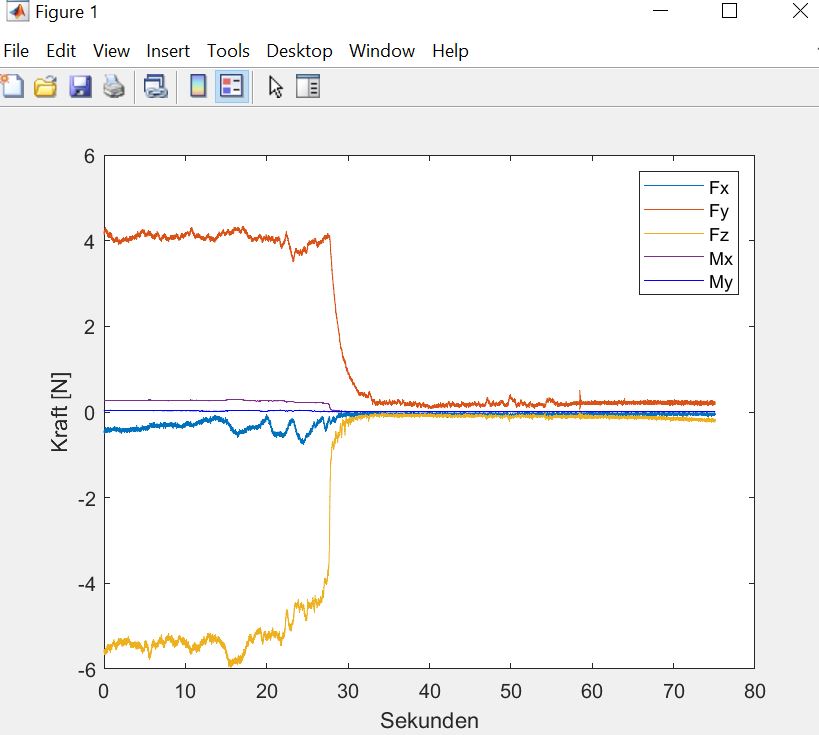Click the New Figure toolbar icon

(12, 87)
